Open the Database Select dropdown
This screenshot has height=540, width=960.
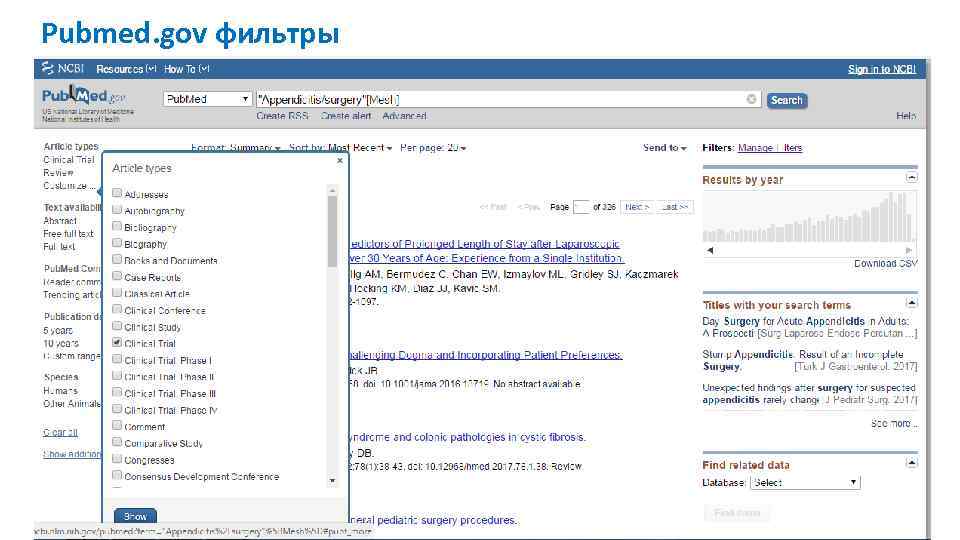(x=805, y=482)
